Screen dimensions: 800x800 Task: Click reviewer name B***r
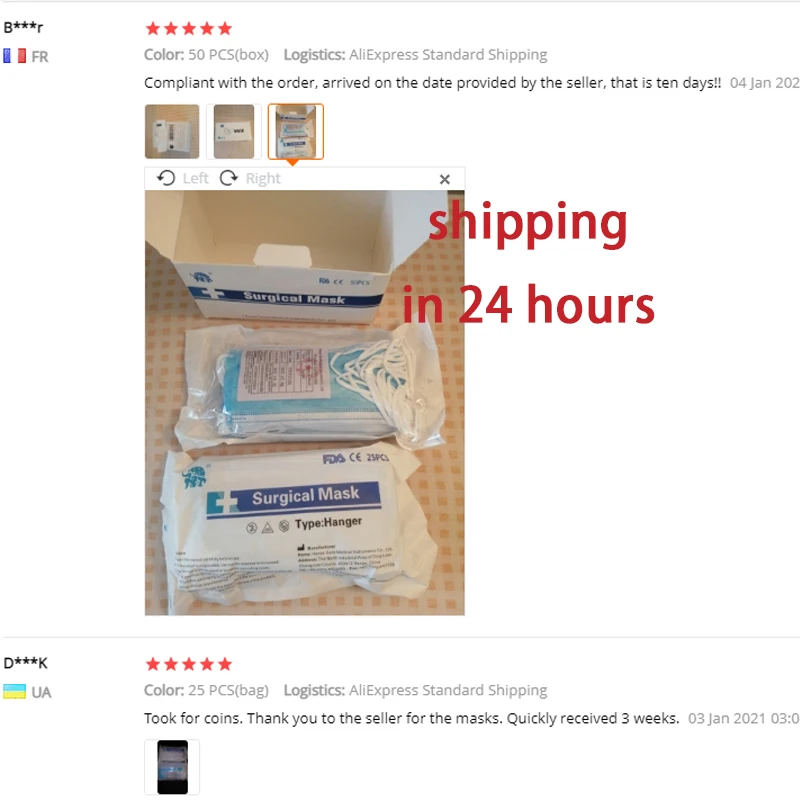(x=23, y=27)
